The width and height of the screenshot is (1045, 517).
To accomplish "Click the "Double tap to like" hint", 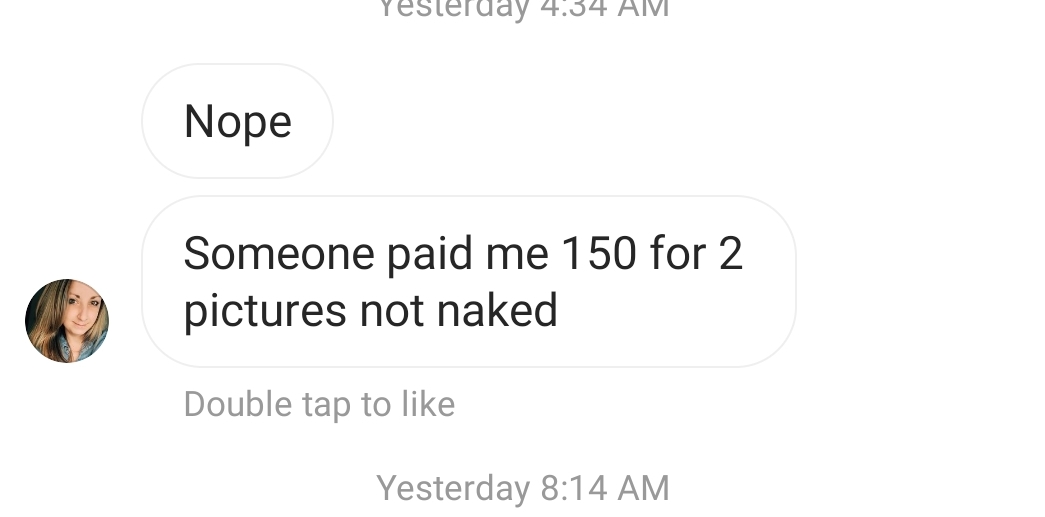I will point(319,404).
